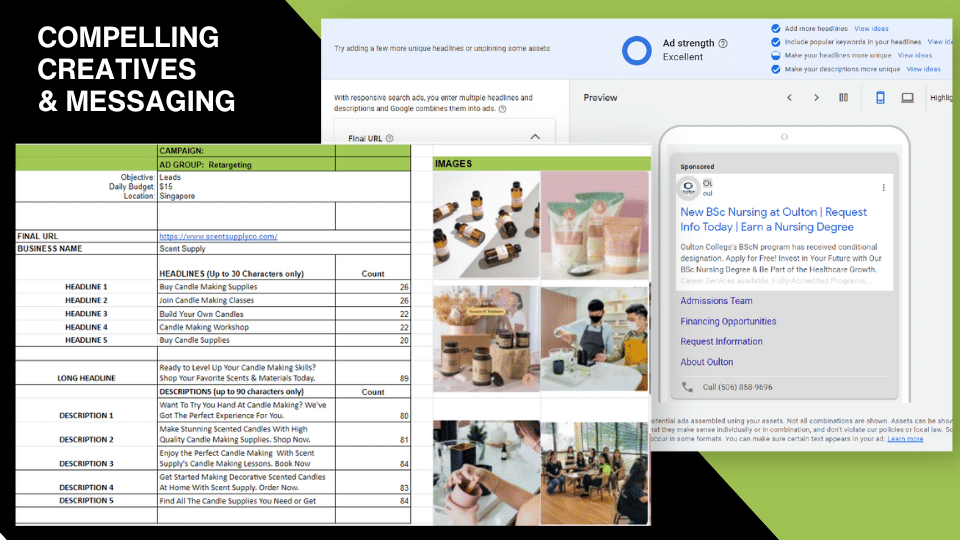Click the Description 5 text cell

pyautogui.click(x=246, y=501)
